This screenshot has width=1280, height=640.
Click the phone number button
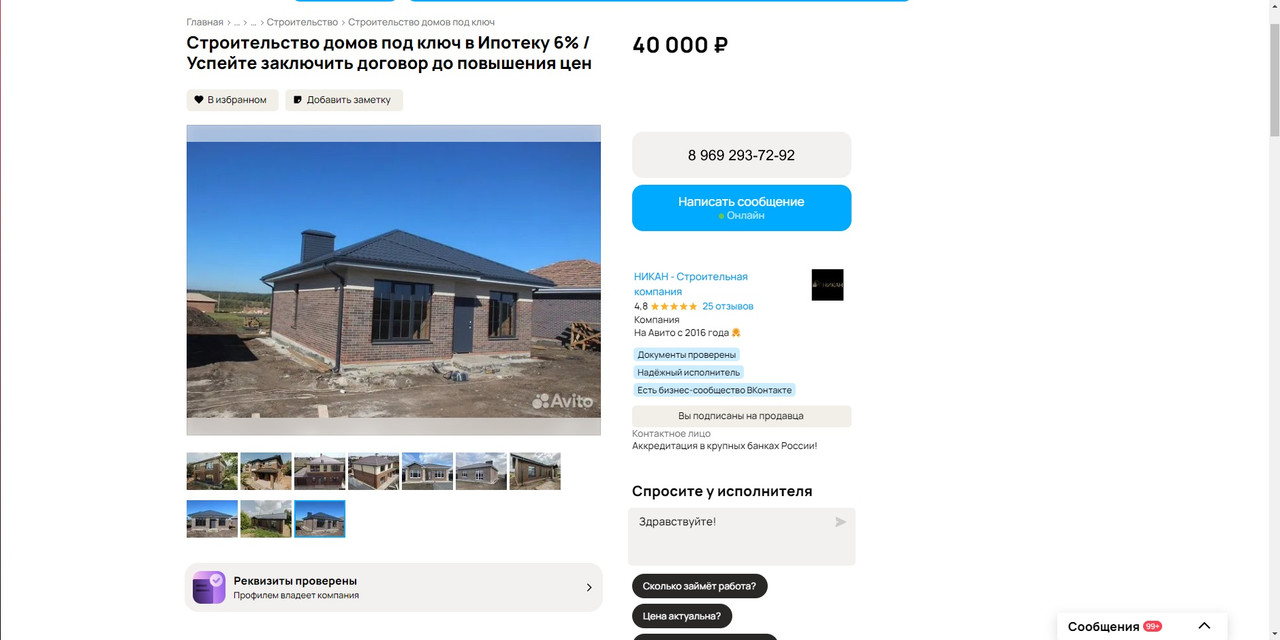click(x=741, y=155)
